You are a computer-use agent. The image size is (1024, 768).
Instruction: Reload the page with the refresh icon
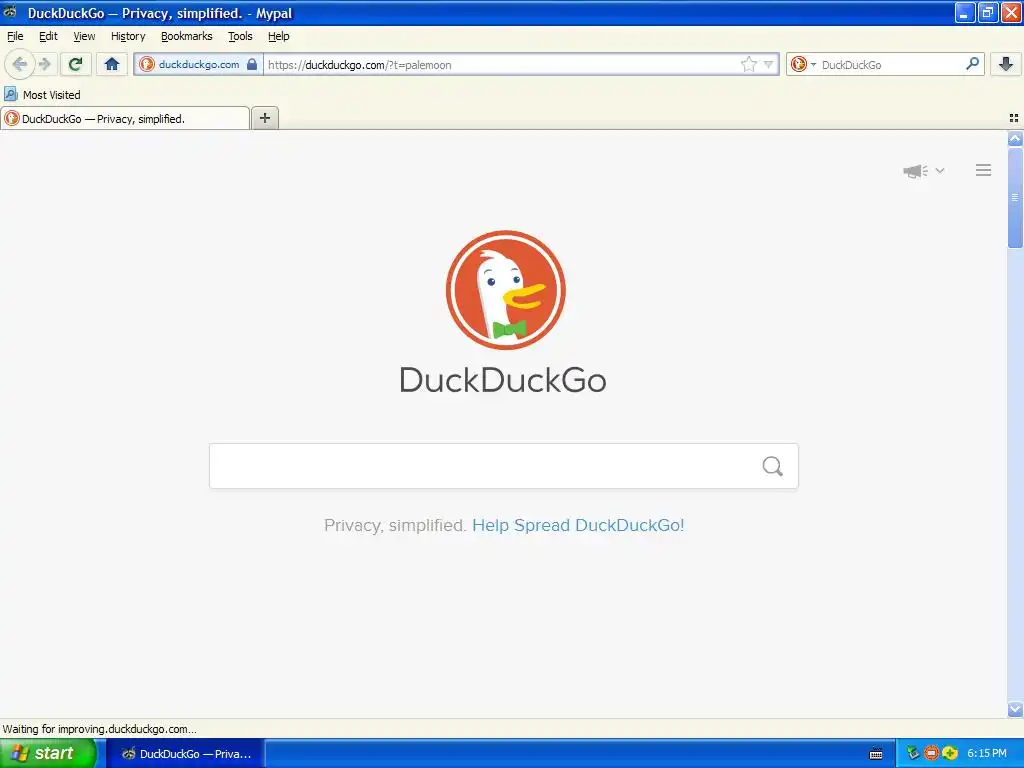(75, 64)
